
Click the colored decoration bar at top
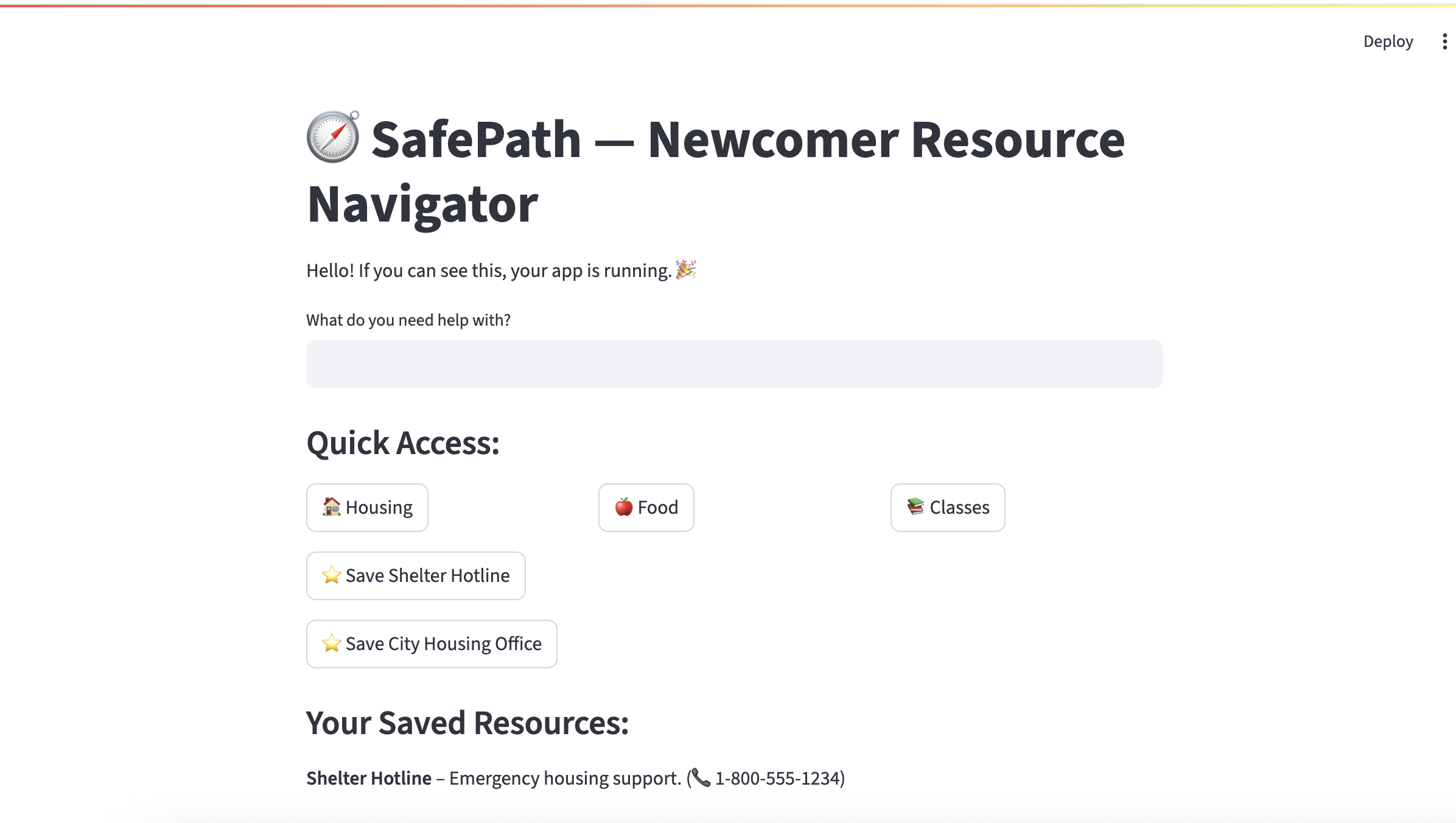coord(728,5)
